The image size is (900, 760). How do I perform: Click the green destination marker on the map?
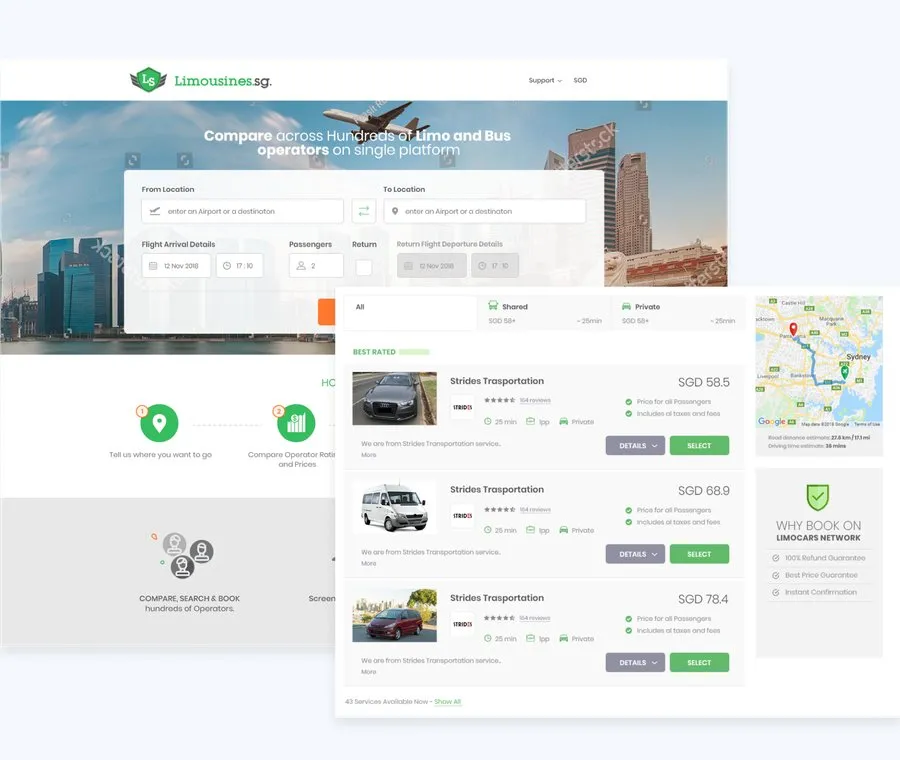click(x=844, y=372)
